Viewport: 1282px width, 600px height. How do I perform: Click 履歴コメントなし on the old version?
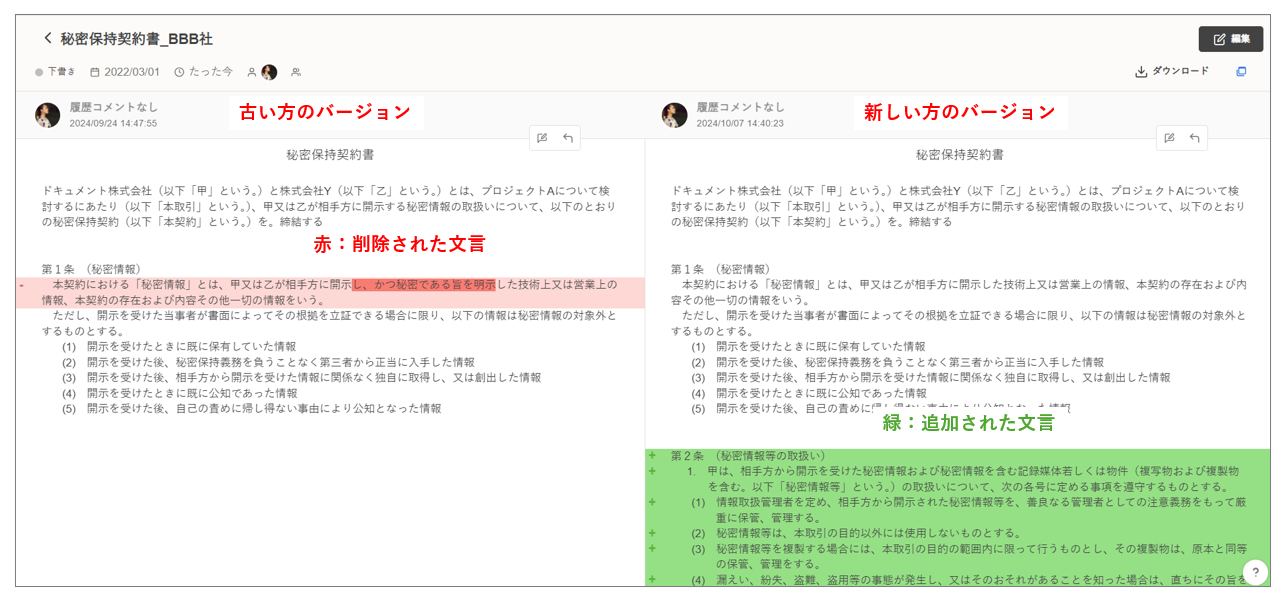coord(113,107)
